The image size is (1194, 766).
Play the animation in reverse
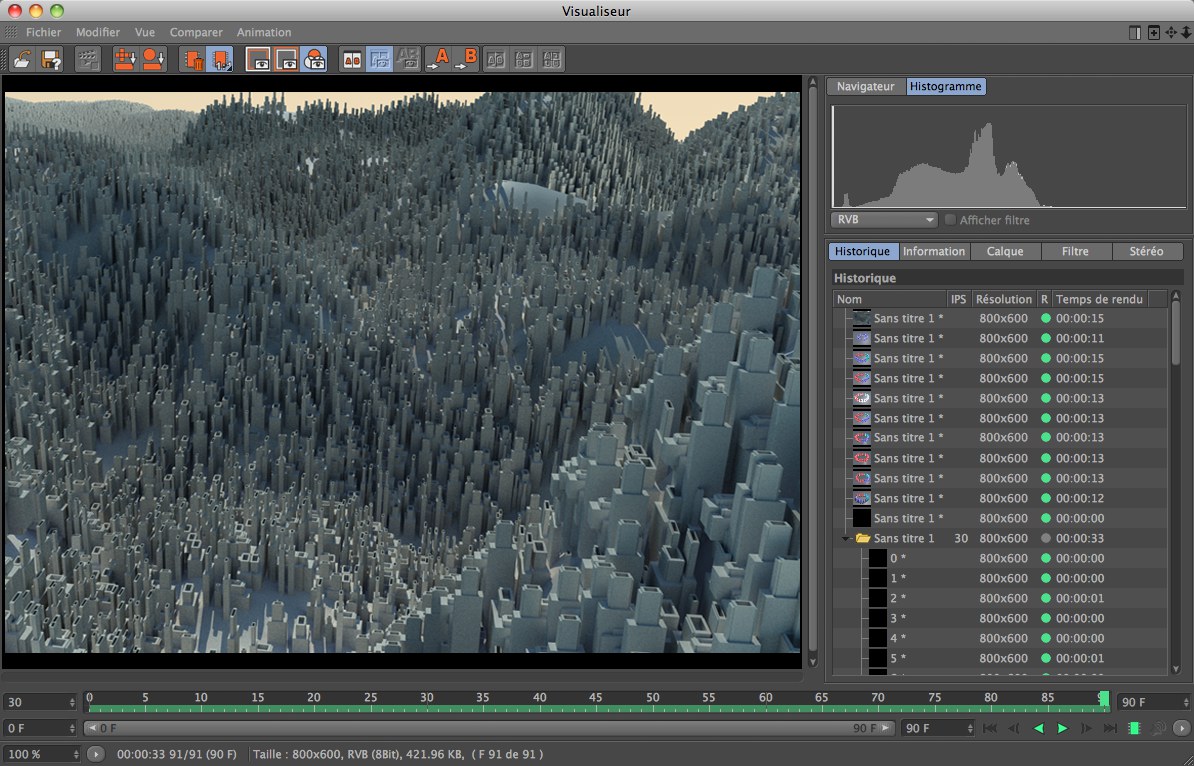pyautogui.click(x=1038, y=728)
